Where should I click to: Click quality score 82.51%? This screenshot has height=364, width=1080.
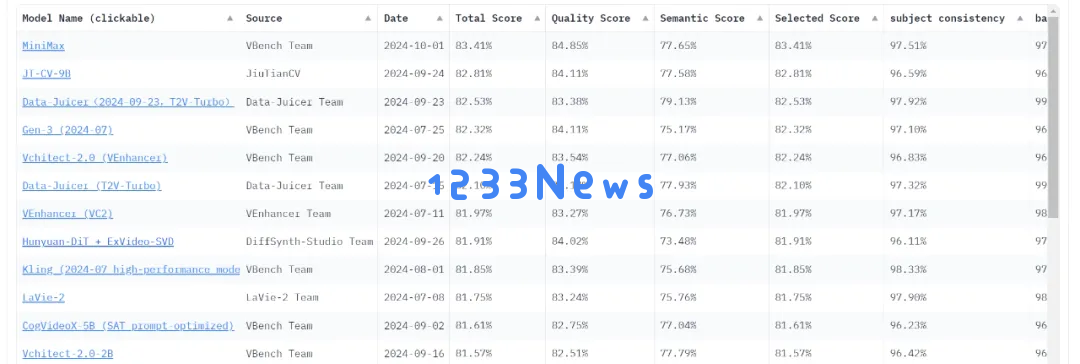click(570, 353)
